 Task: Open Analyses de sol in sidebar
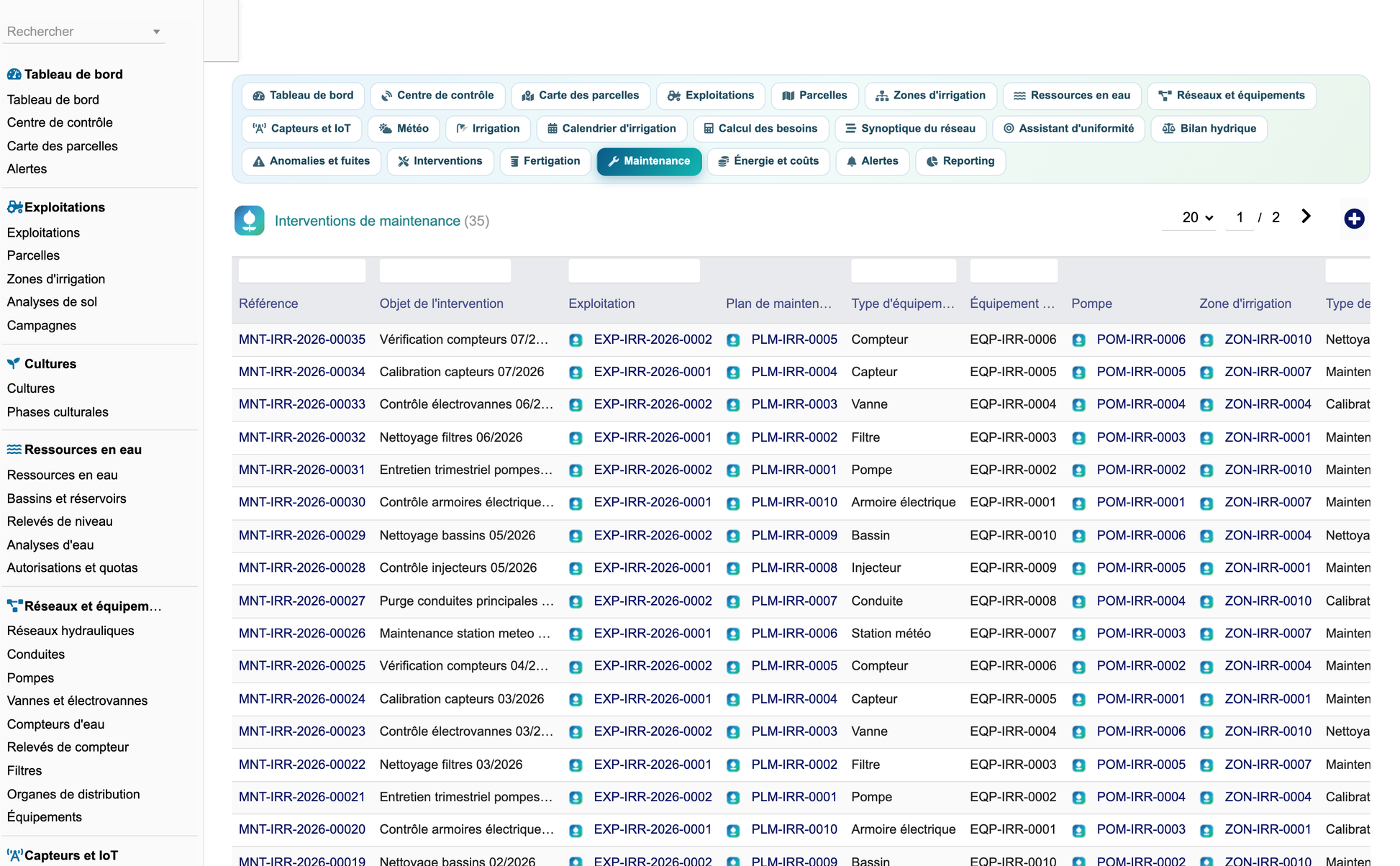[52, 302]
